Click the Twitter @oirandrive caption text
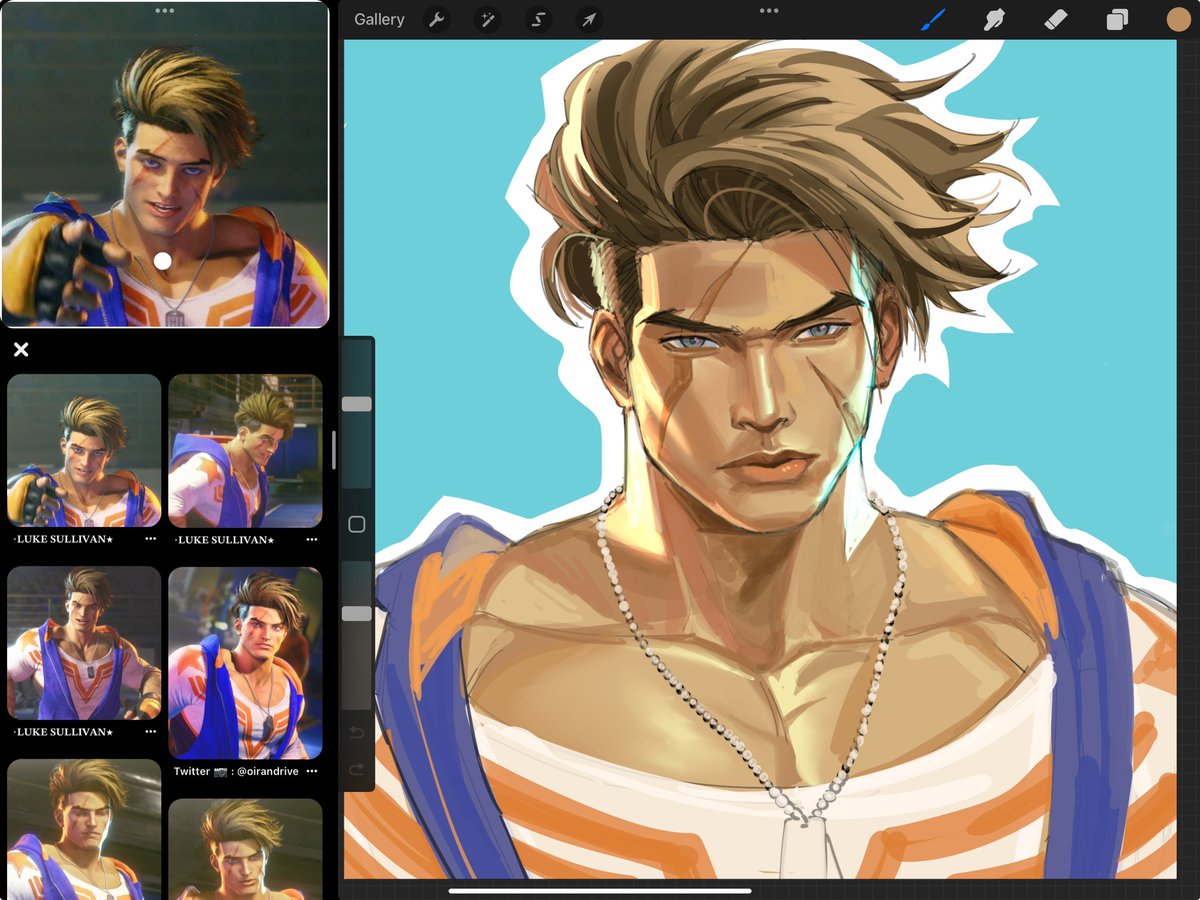The width and height of the screenshot is (1200, 900). click(236, 771)
